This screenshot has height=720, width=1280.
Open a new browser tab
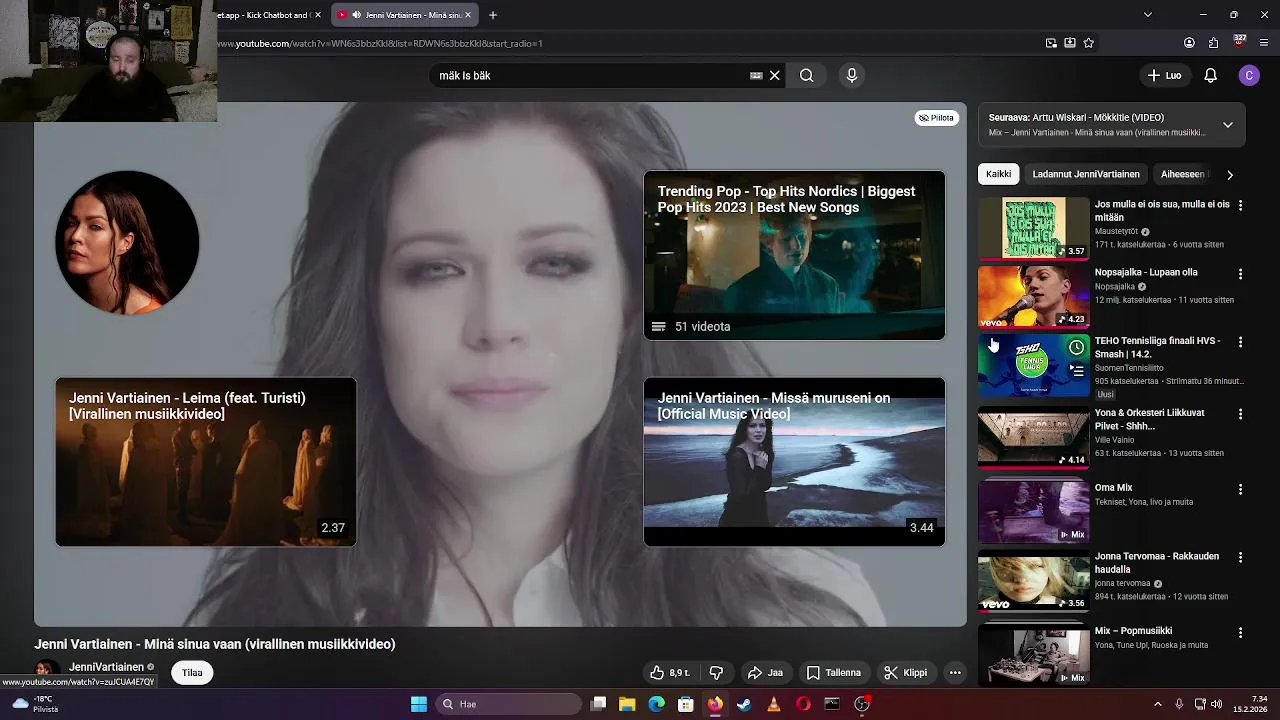(492, 15)
